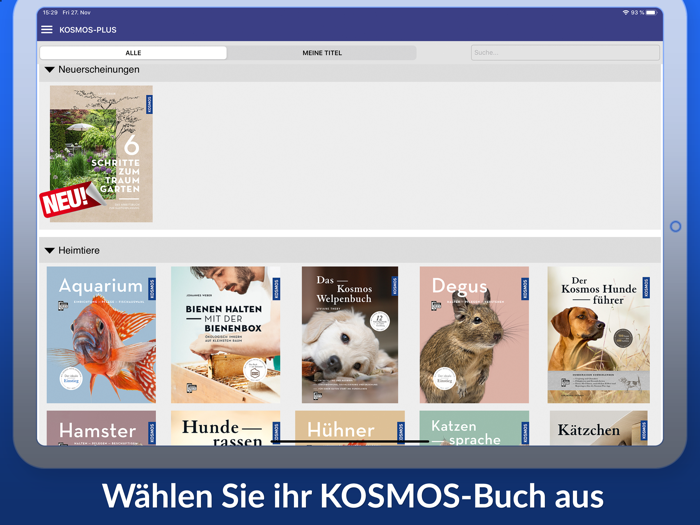
Task: Select the ALLE tab
Action: point(133,53)
